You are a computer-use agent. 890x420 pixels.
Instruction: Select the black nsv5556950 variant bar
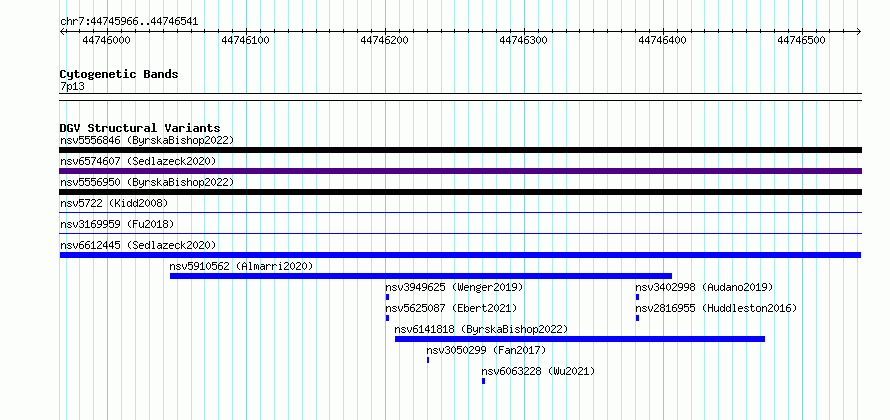[x=460, y=192]
